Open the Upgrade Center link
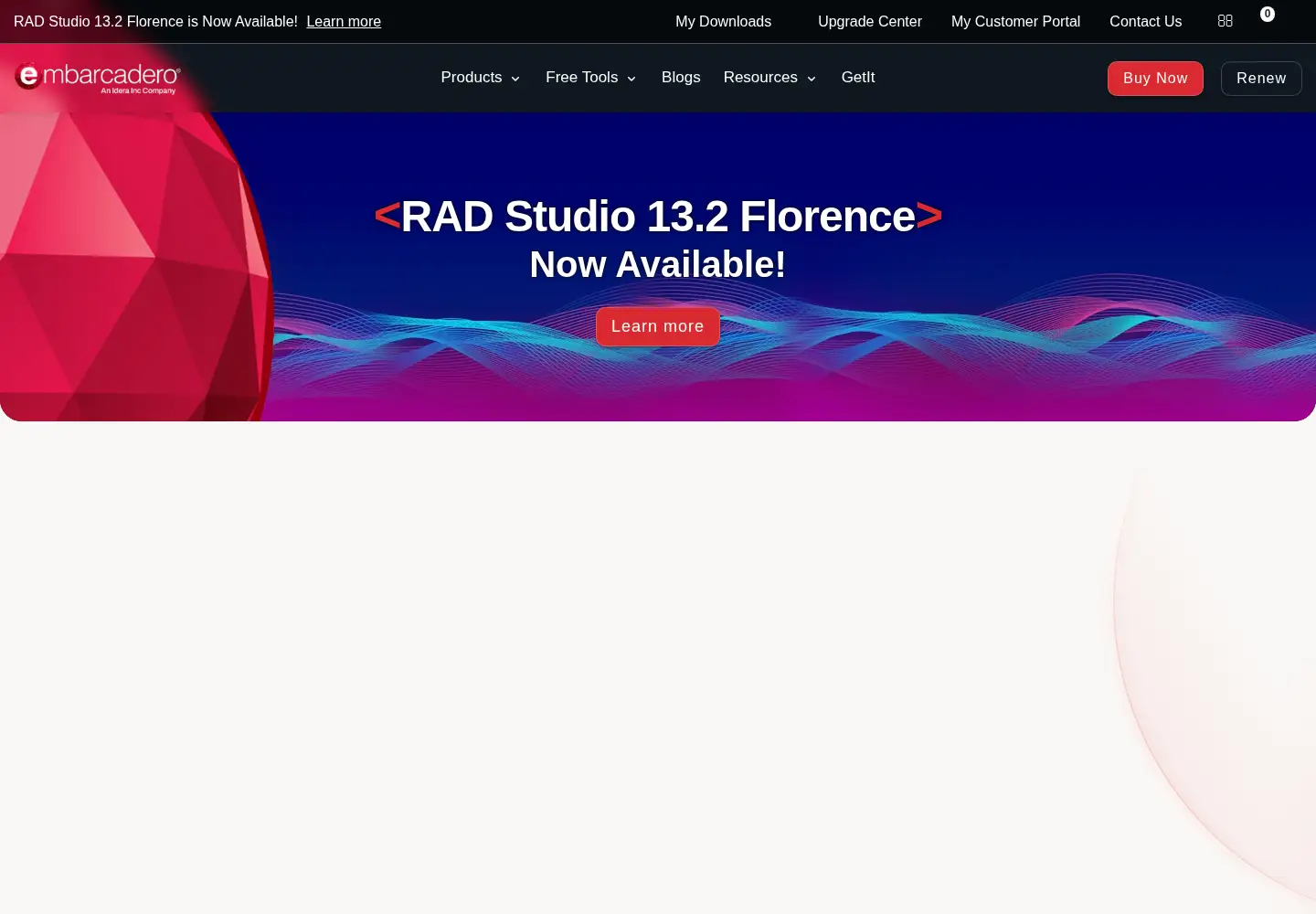The image size is (1316, 914). pos(870,21)
